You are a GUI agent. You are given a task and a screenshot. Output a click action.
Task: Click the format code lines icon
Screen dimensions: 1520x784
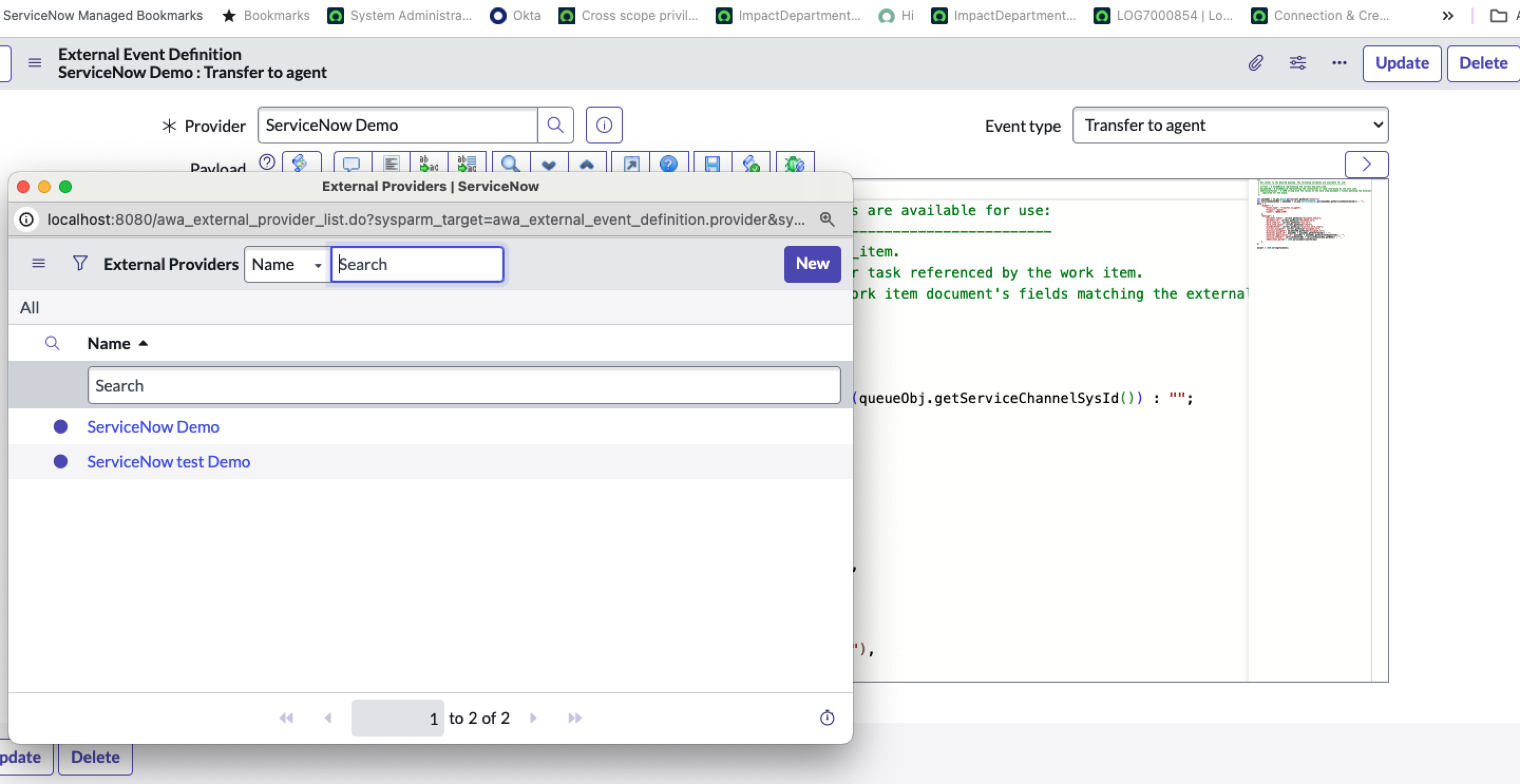pos(391,164)
